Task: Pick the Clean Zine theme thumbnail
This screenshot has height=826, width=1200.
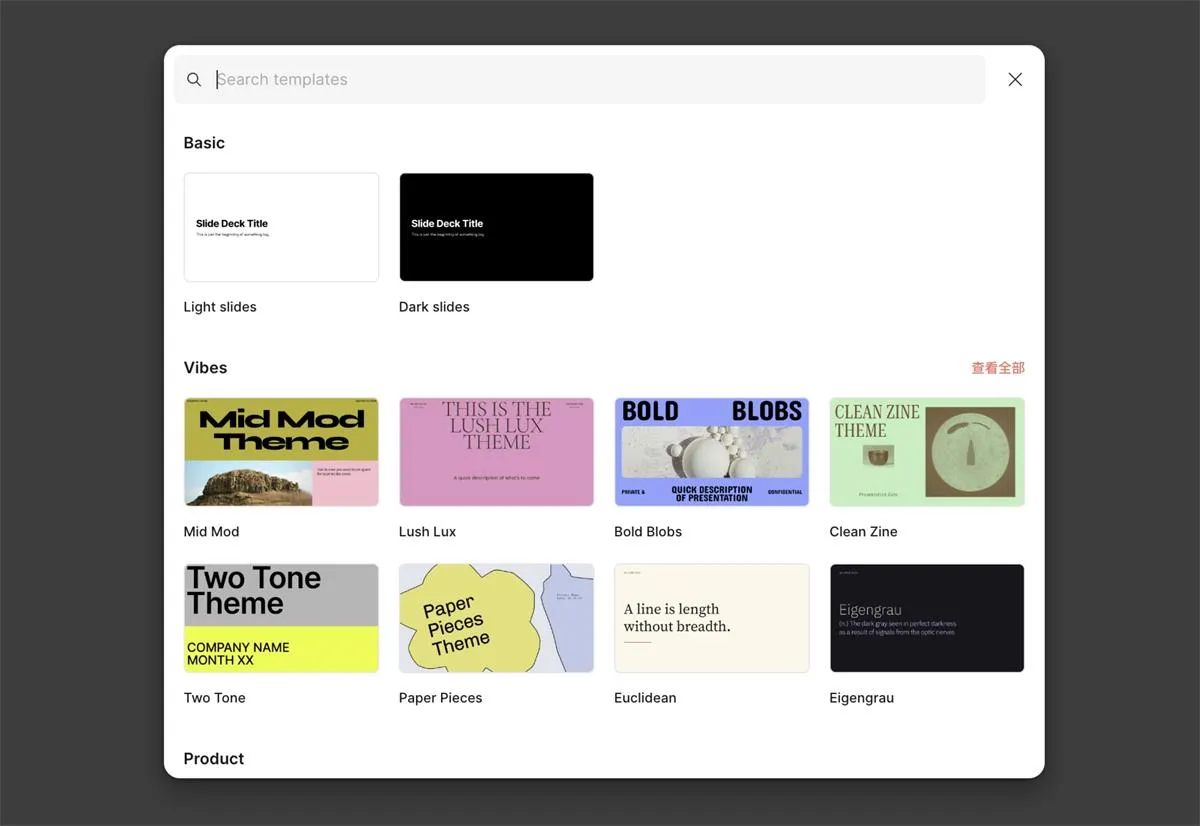Action: 927,452
